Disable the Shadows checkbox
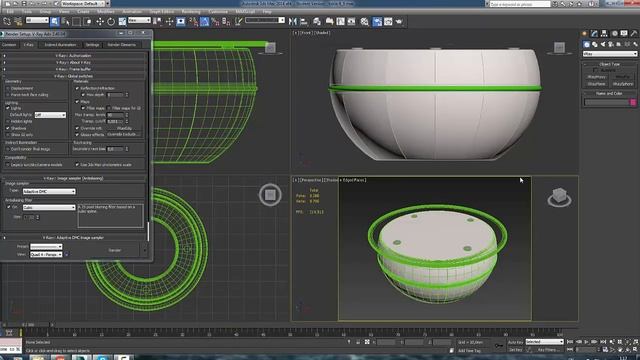Image resolution: width=640 pixels, height=360 pixels. click(8, 128)
